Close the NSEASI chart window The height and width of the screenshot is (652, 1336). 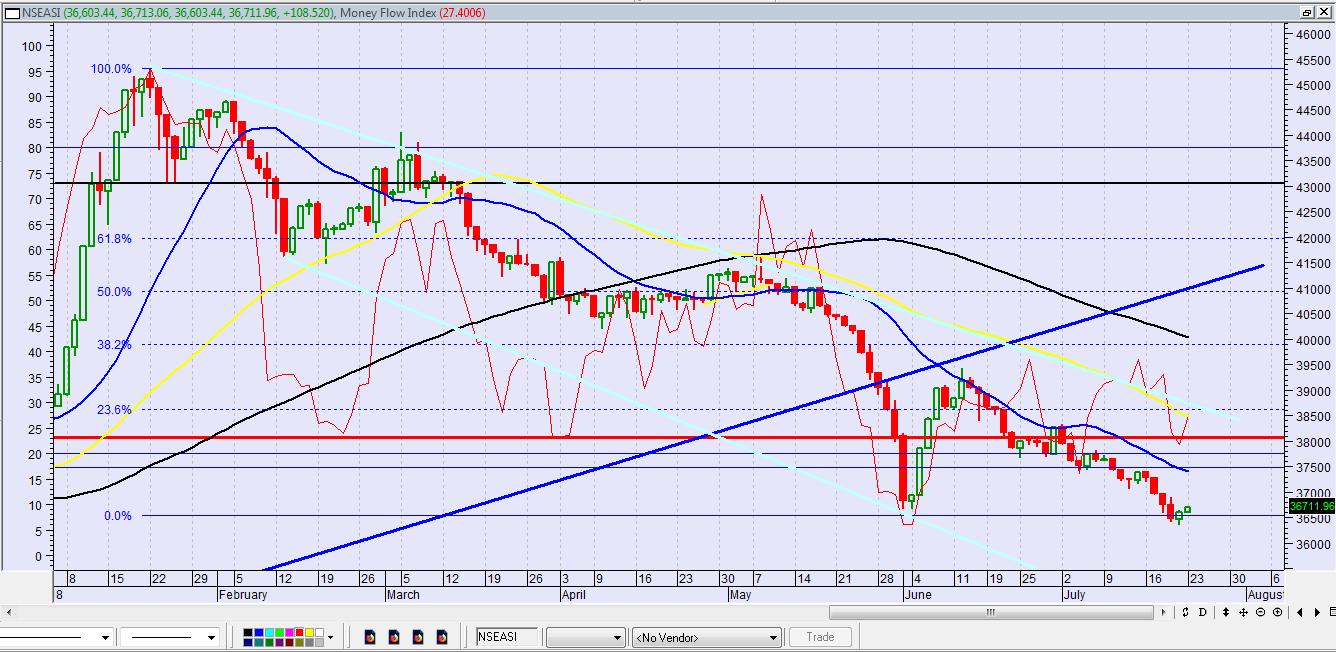[x=1323, y=12]
